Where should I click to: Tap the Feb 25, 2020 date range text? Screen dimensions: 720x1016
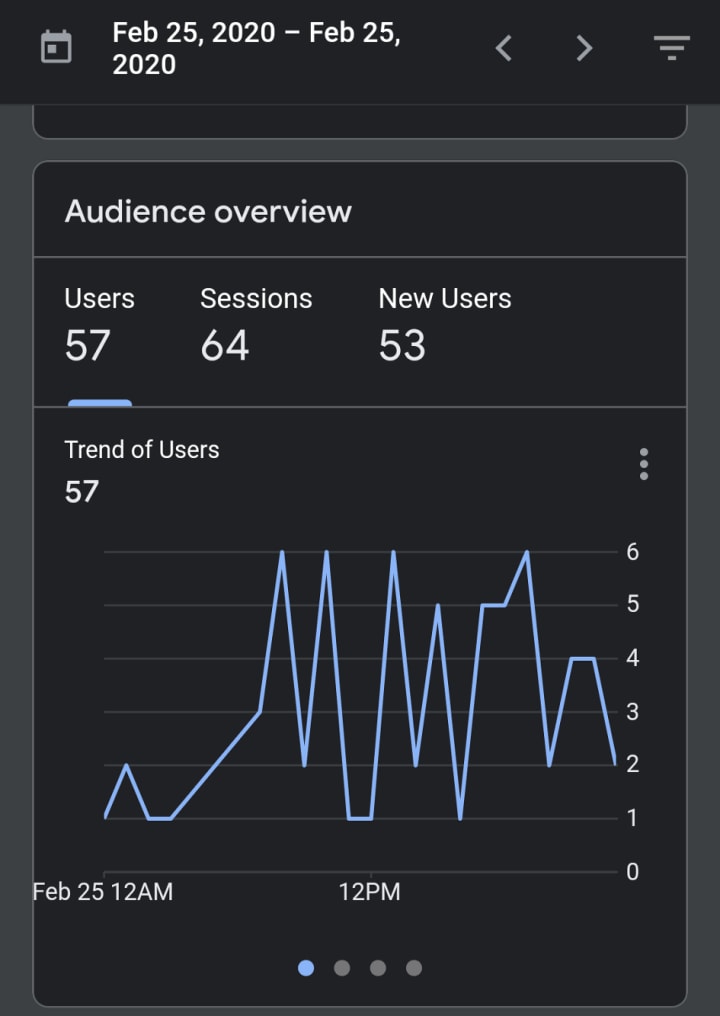[x=257, y=49]
